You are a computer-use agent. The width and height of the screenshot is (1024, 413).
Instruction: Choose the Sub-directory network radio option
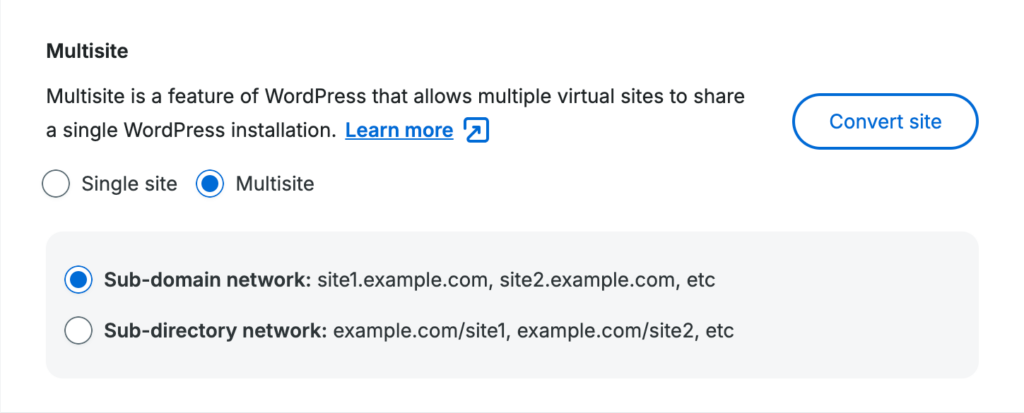tap(78, 330)
